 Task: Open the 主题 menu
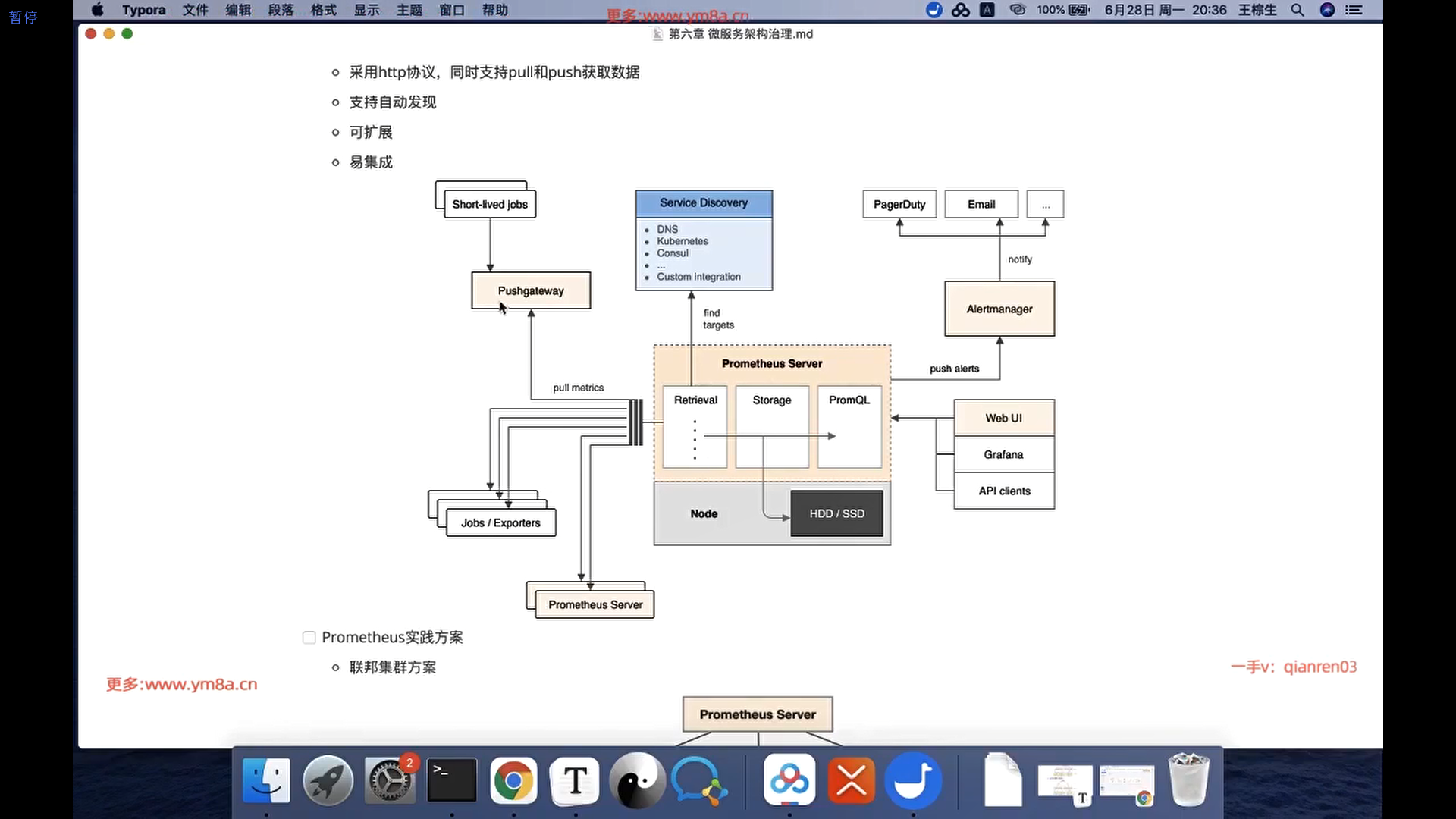(409, 10)
